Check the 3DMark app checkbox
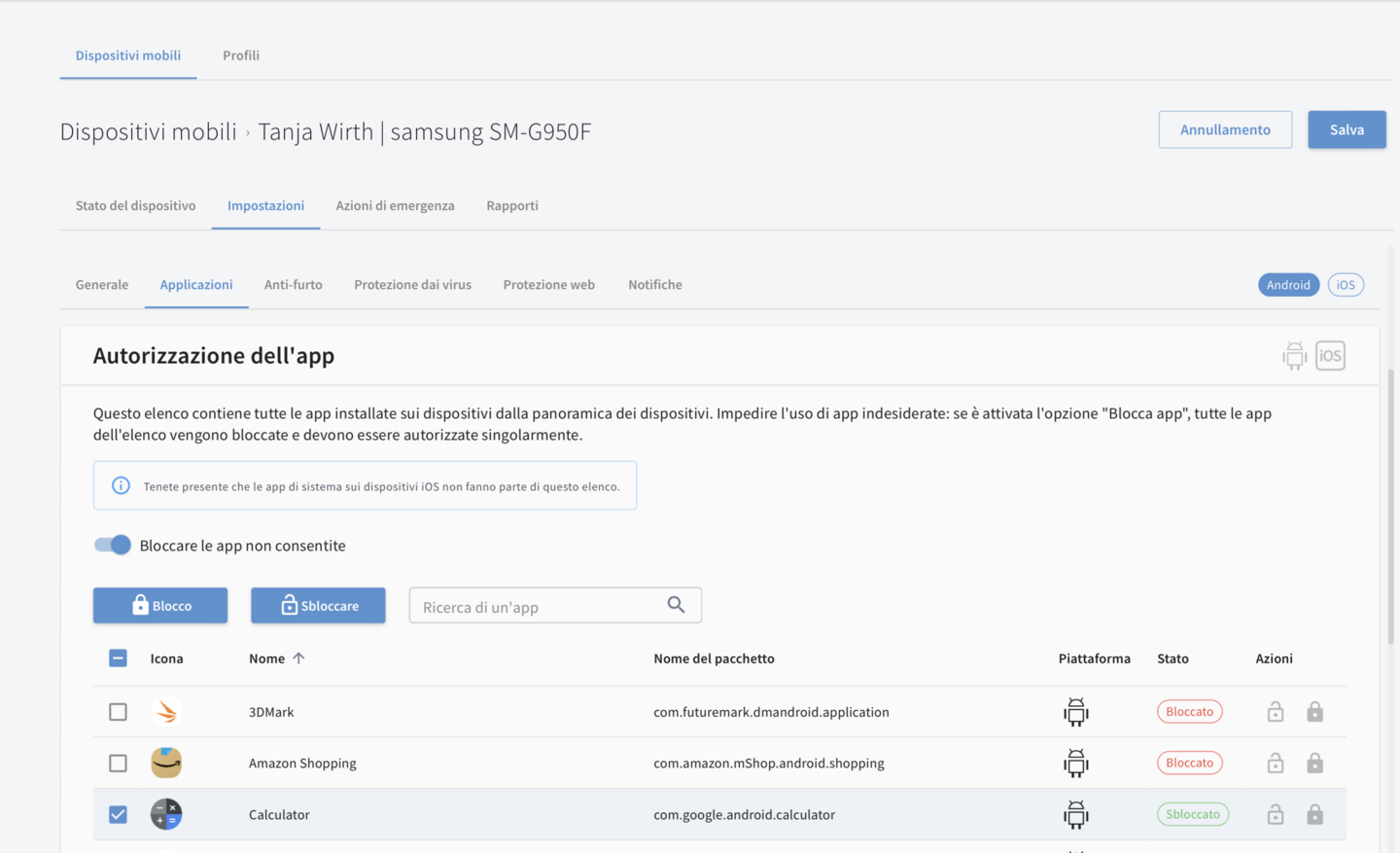The height and width of the screenshot is (853, 1400). click(x=118, y=712)
